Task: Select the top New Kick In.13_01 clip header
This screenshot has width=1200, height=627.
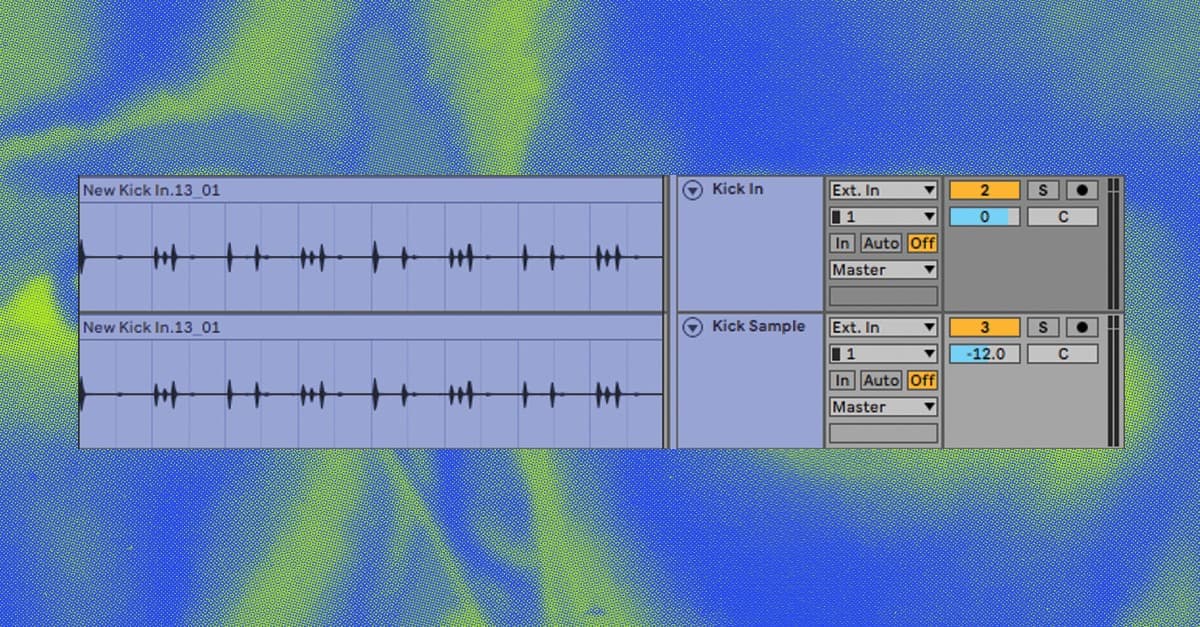Action: point(370,190)
